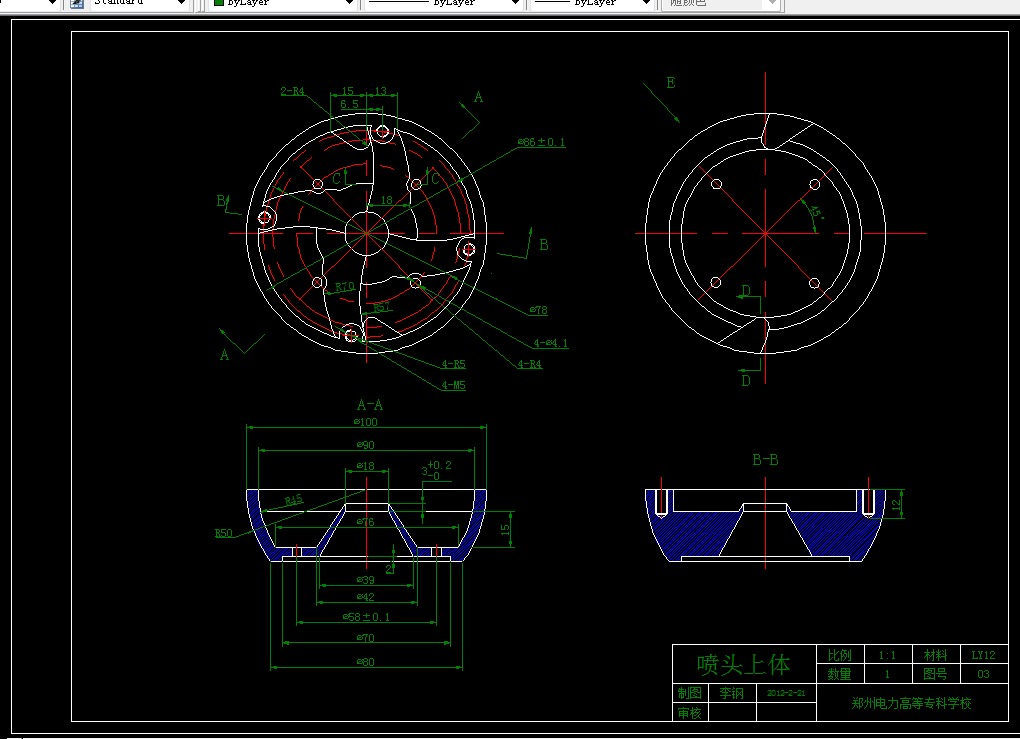This screenshot has height=739, width=1020.
Task: Select section mark A at upper right of top view
Action: pos(478,98)
